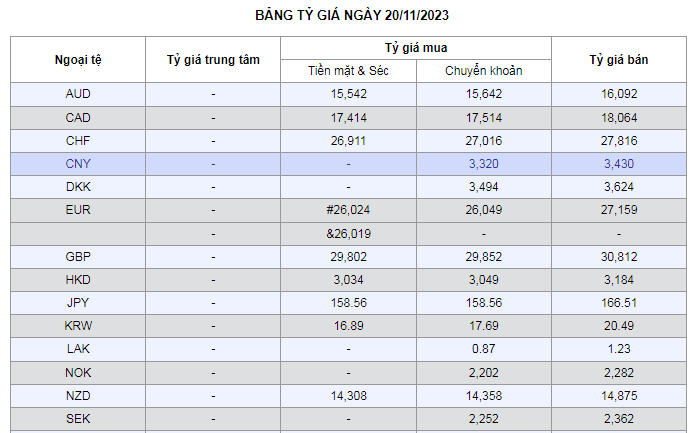Click the table title dated 20/11/2023
The height and width of the screenshot is (433, 699).
tap(349, 17)
